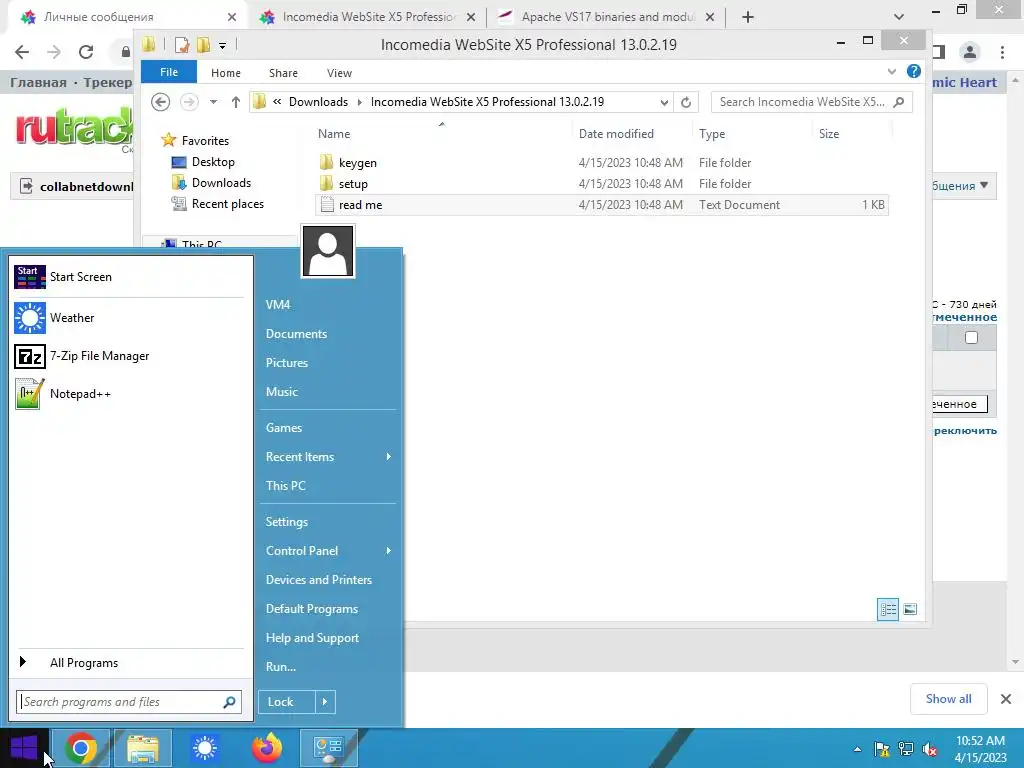Click the network tray icon
Screen dimensions: 1024x768
pyautogui.click(x=906, y=750)
